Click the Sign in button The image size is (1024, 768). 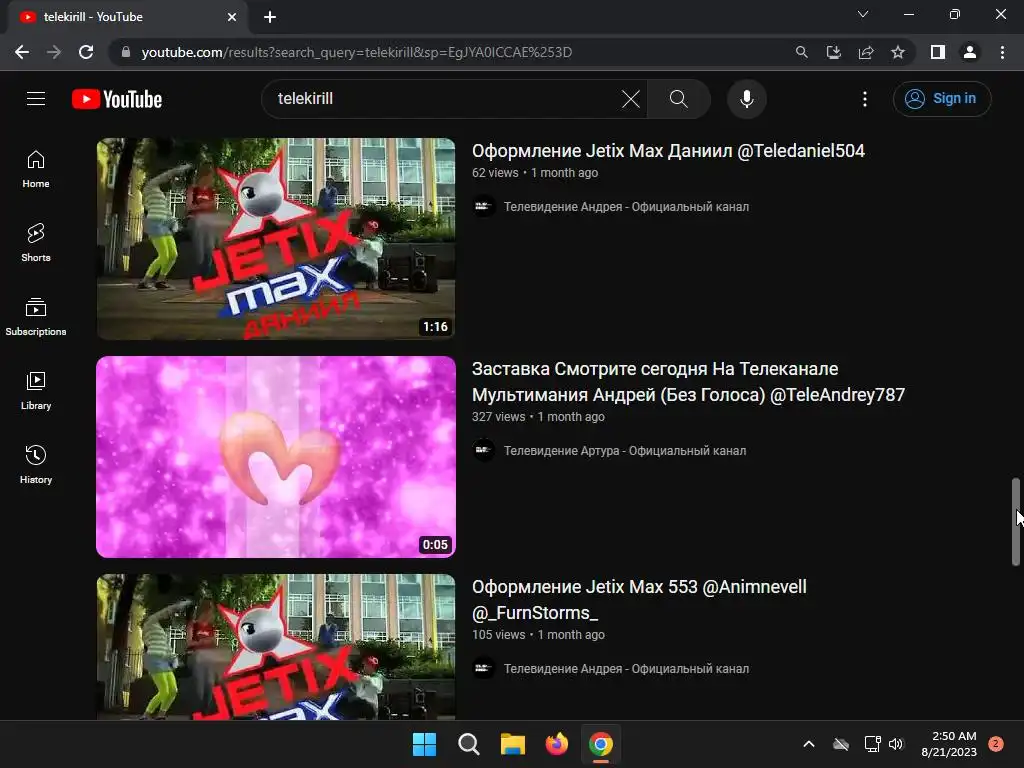click(x=942, y=99)
